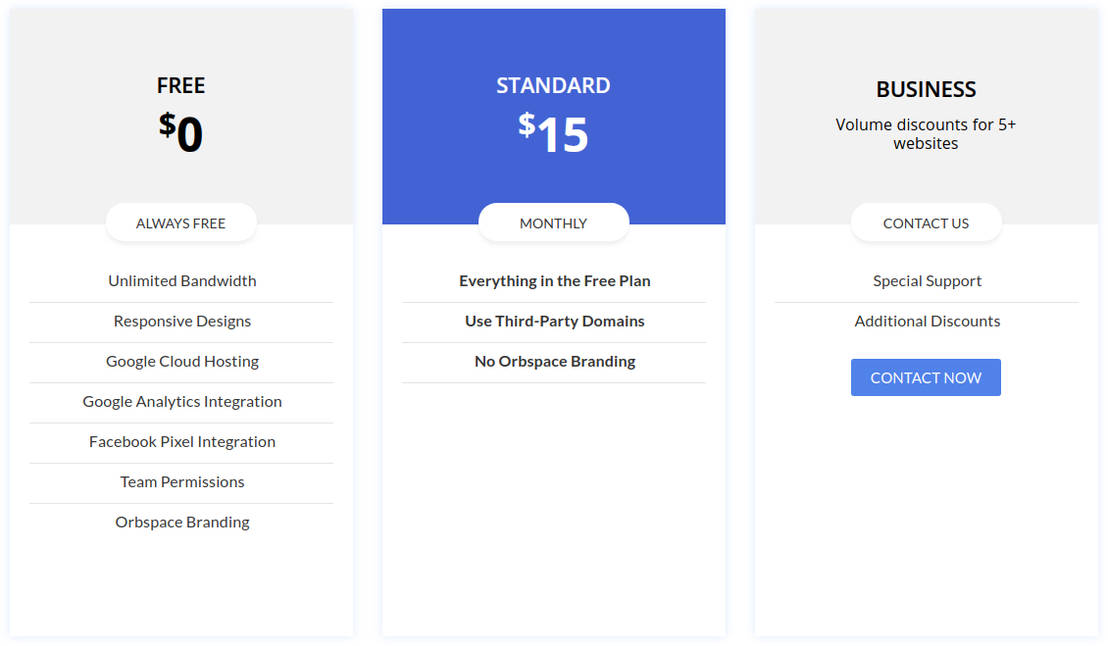Select the MONTHLY pill on Standard plan
Screen dimensions: 1108x646
pos(553,223)
